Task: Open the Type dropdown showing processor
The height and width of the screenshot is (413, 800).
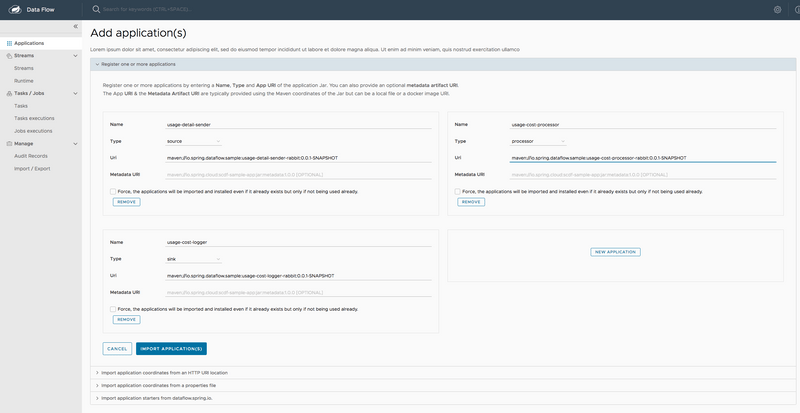Action: pyautogui.click(x=538, y=141)
